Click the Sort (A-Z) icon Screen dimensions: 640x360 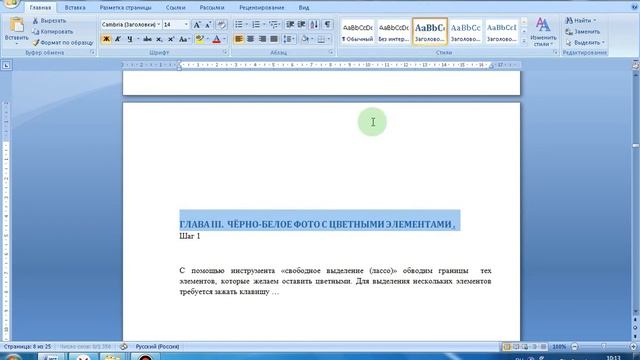314,25
